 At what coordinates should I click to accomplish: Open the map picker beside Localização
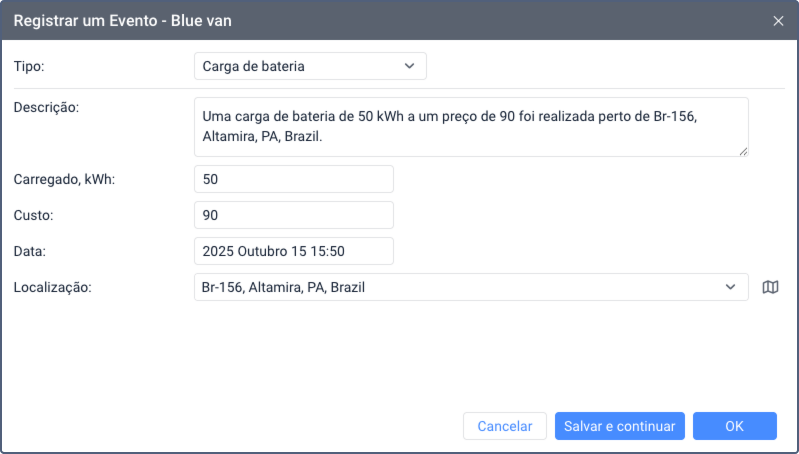pyautogui.click(x=770, y=287)
